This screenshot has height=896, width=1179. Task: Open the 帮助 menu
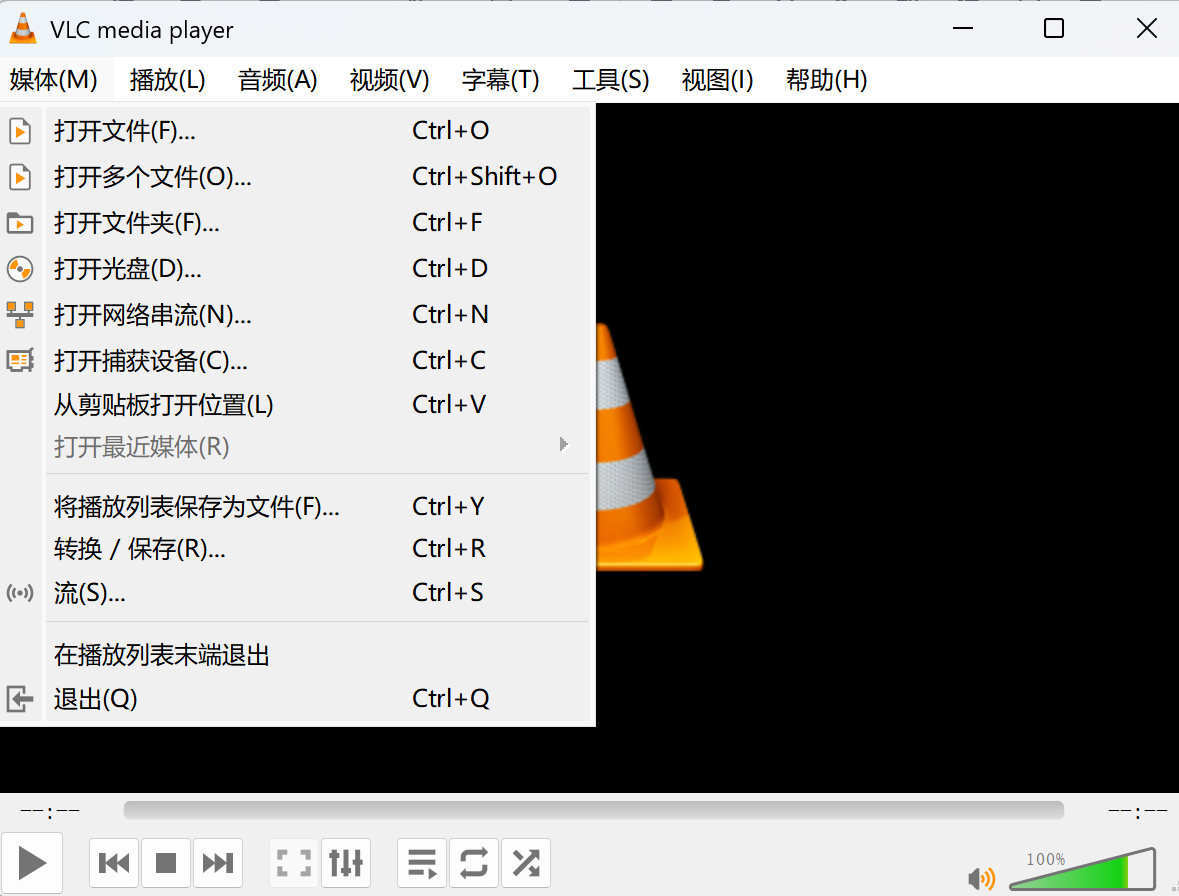tap(826, 80)
